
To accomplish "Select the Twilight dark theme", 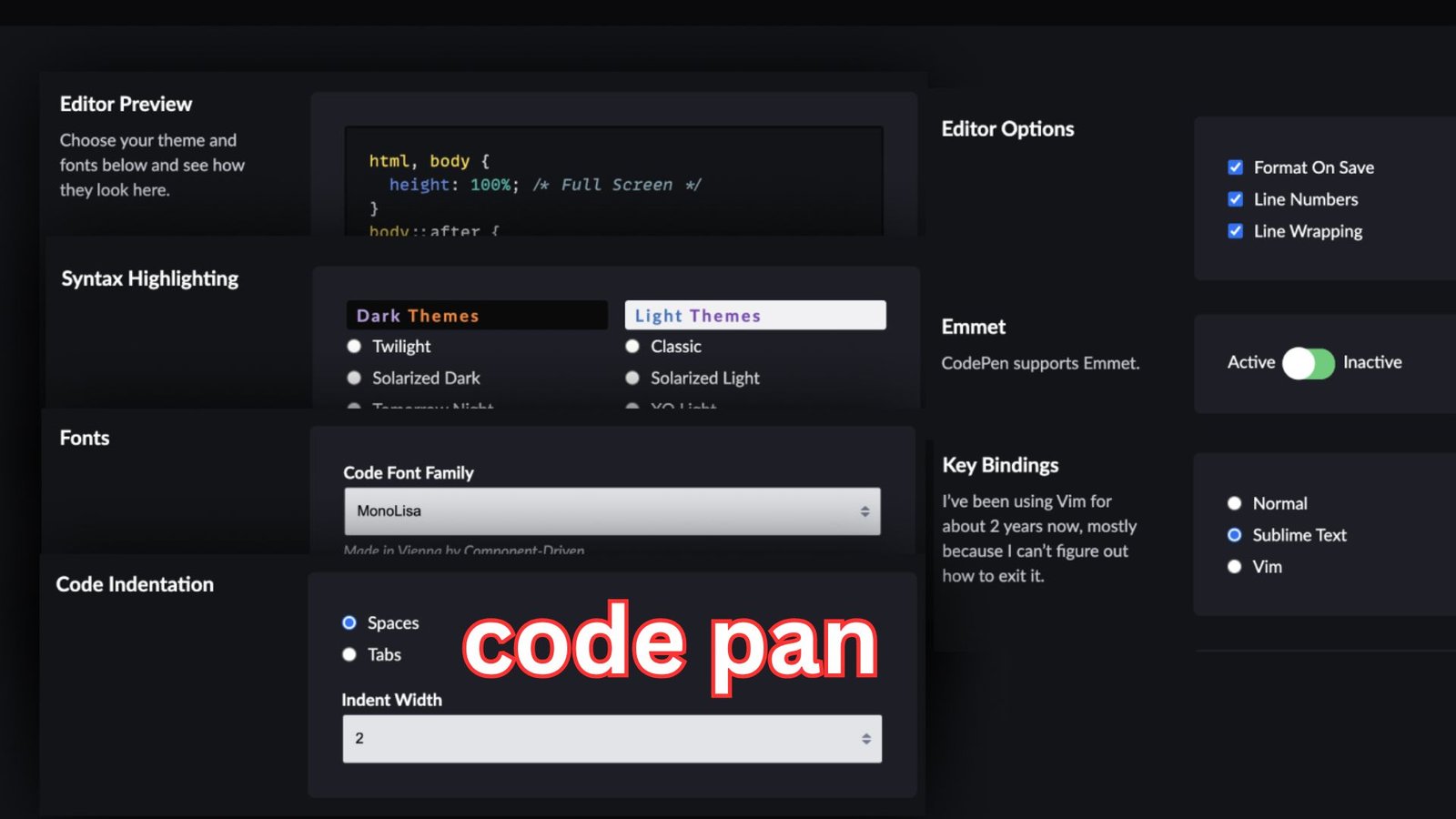I will point(353,347).
